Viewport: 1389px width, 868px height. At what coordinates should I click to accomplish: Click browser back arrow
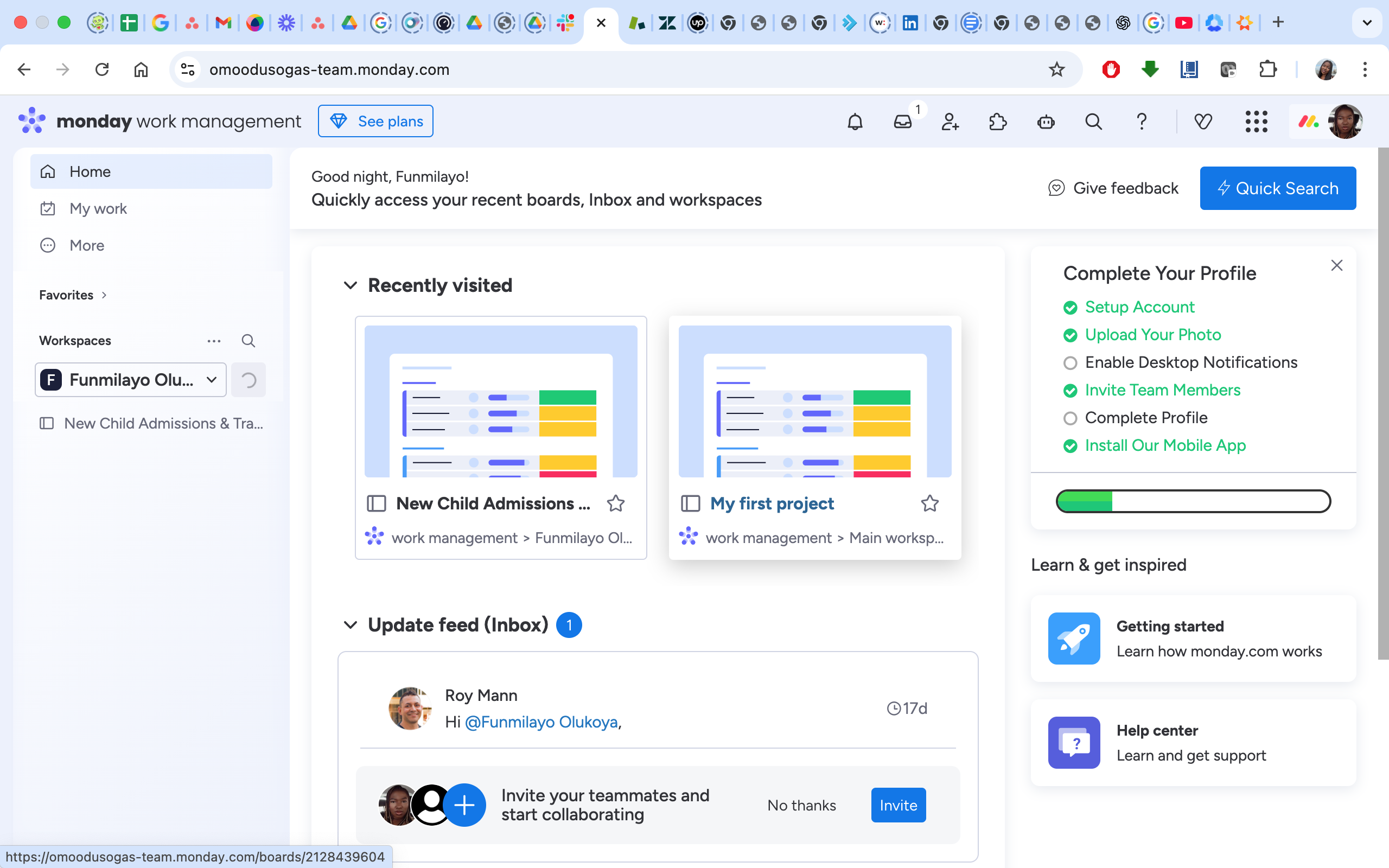coord(24,69)
